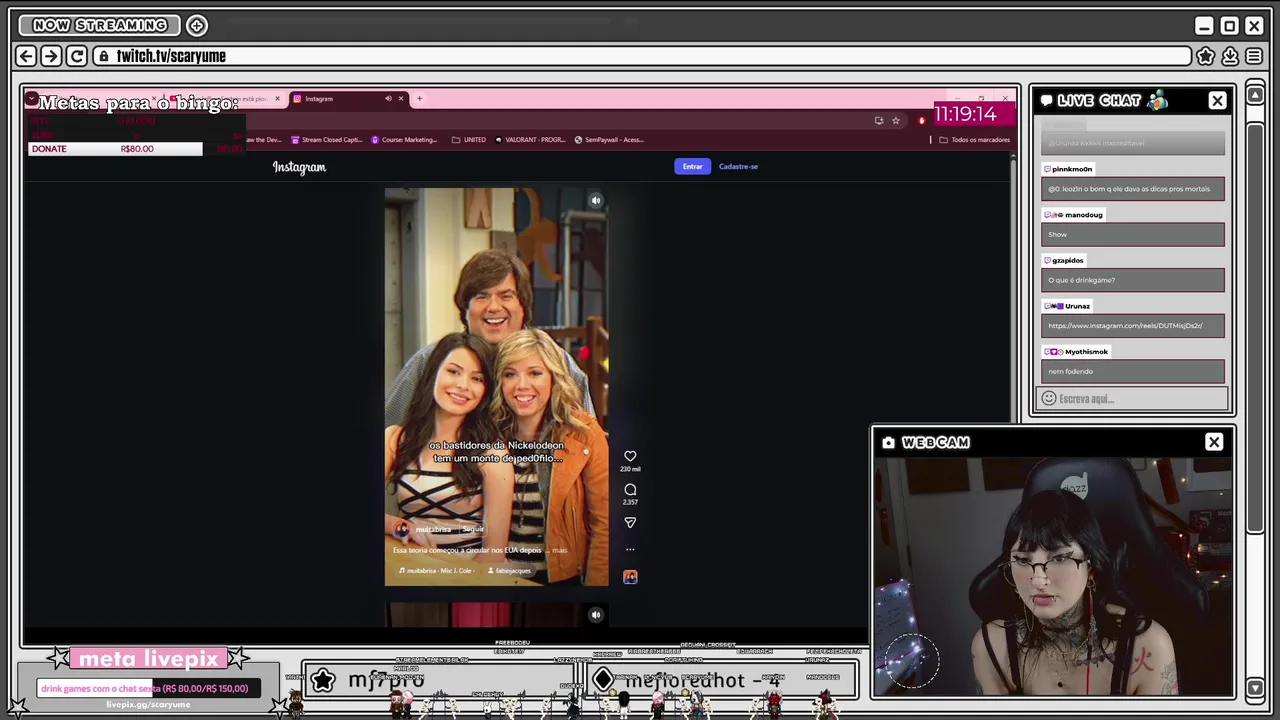Open the reel's three-dot options menu
This screenshot has height=720, width=1280.
coord(630,549)
